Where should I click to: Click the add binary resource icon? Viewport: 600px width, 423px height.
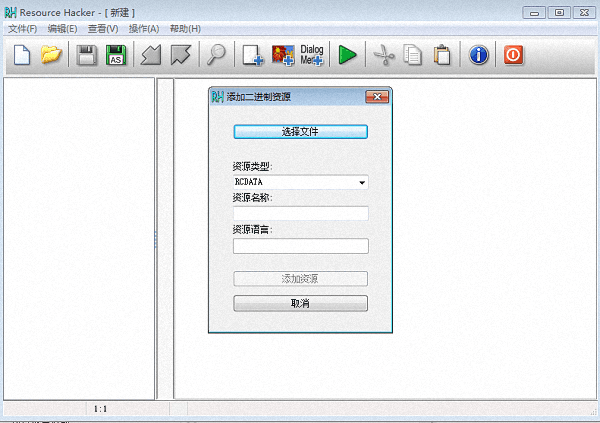click(x=253, y=55)
